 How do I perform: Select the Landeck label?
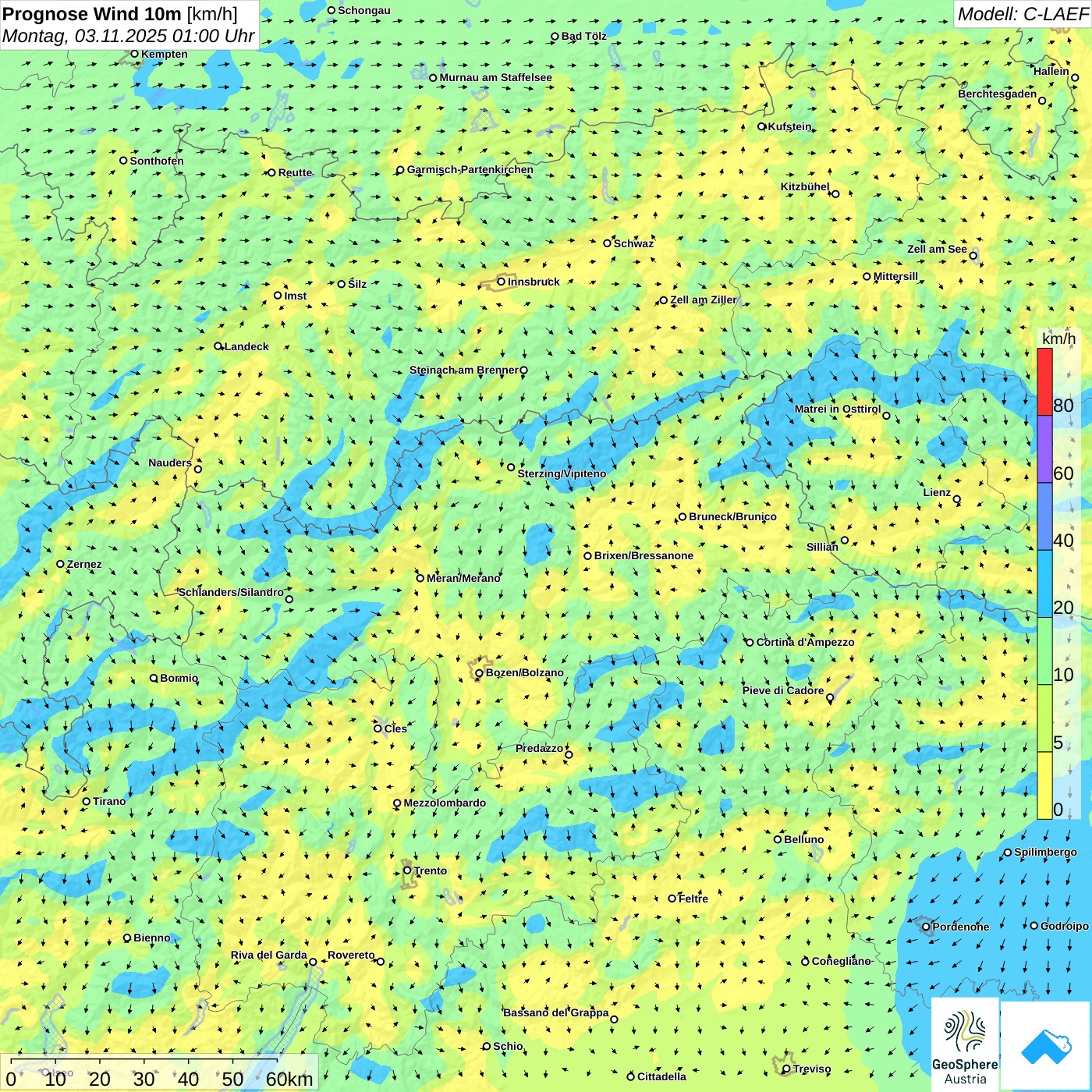[246, 346]
